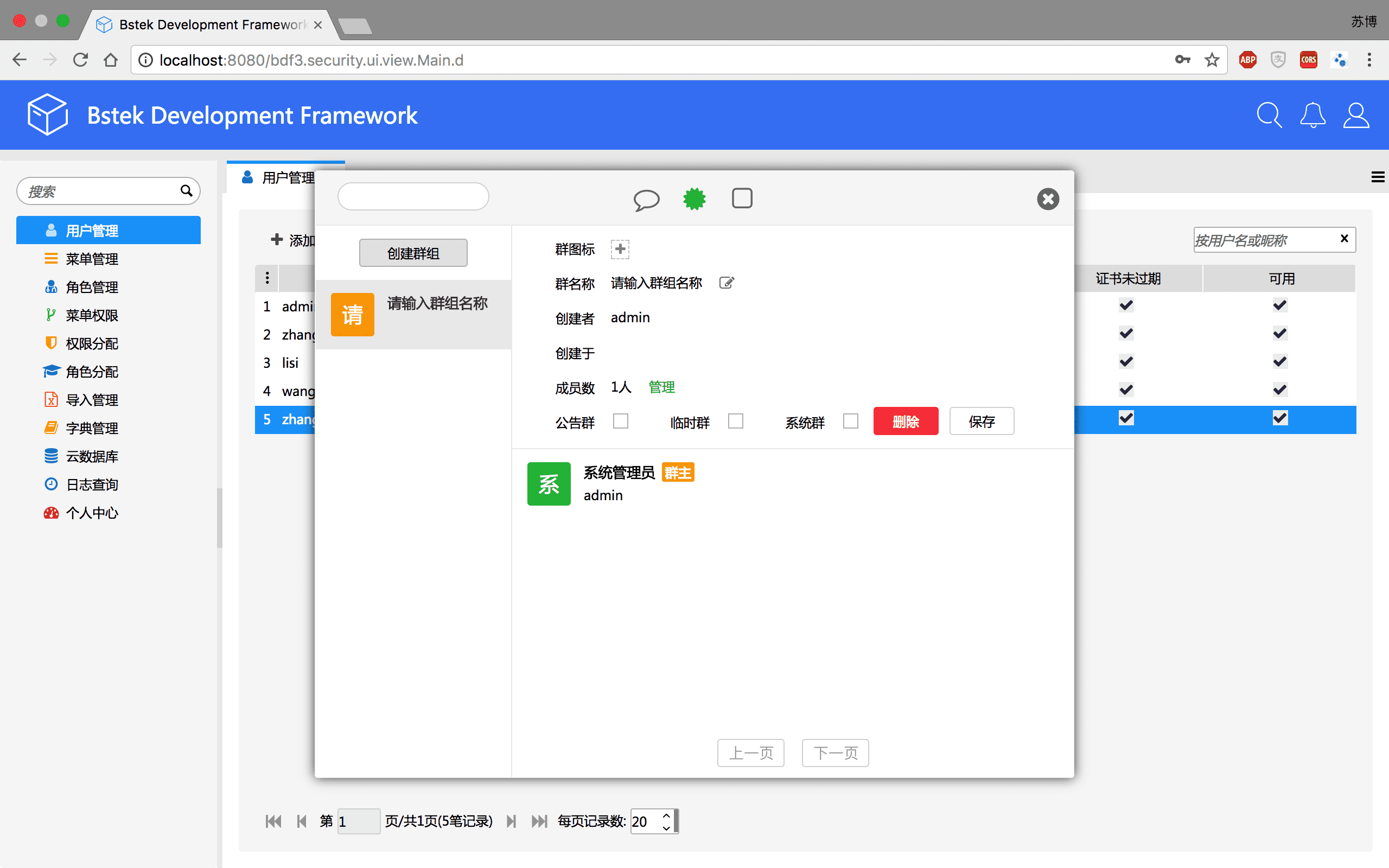This screenshot has height=868, width=1389.
Task: Increase records-per-page stepper up arrow
Action: (x=666, y=815)
